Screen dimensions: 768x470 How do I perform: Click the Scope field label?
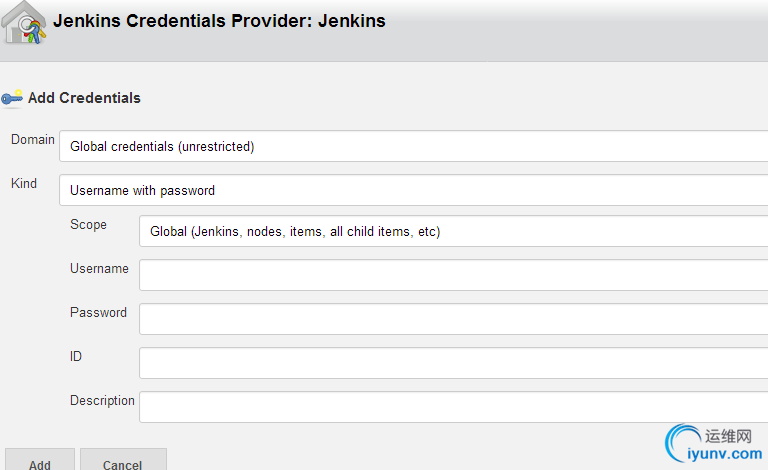[88, 225]
